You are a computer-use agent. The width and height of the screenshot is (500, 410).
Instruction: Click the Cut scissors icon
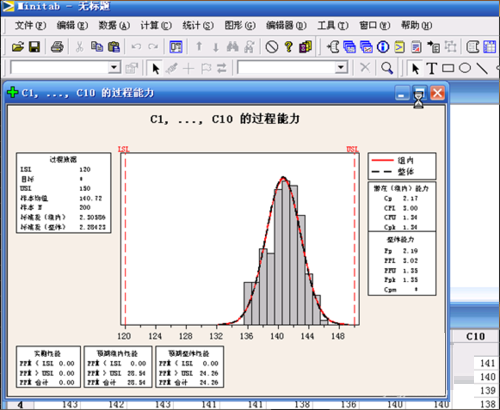[79, 47]
